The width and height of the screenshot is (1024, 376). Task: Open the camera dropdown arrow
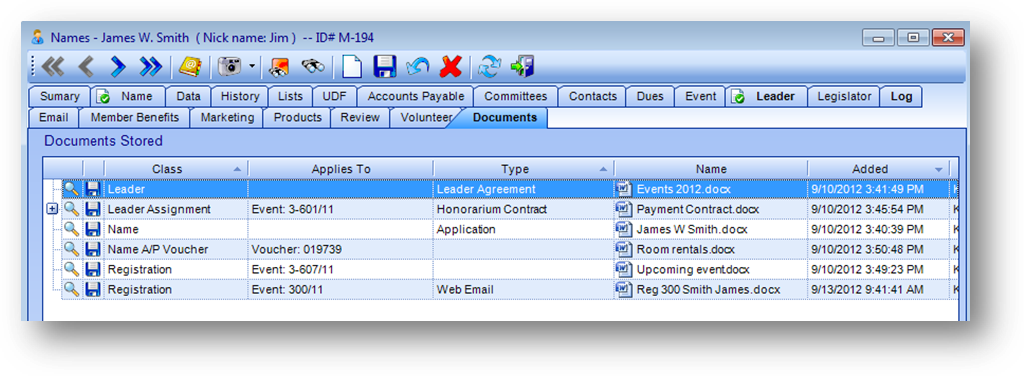(252, 66)
